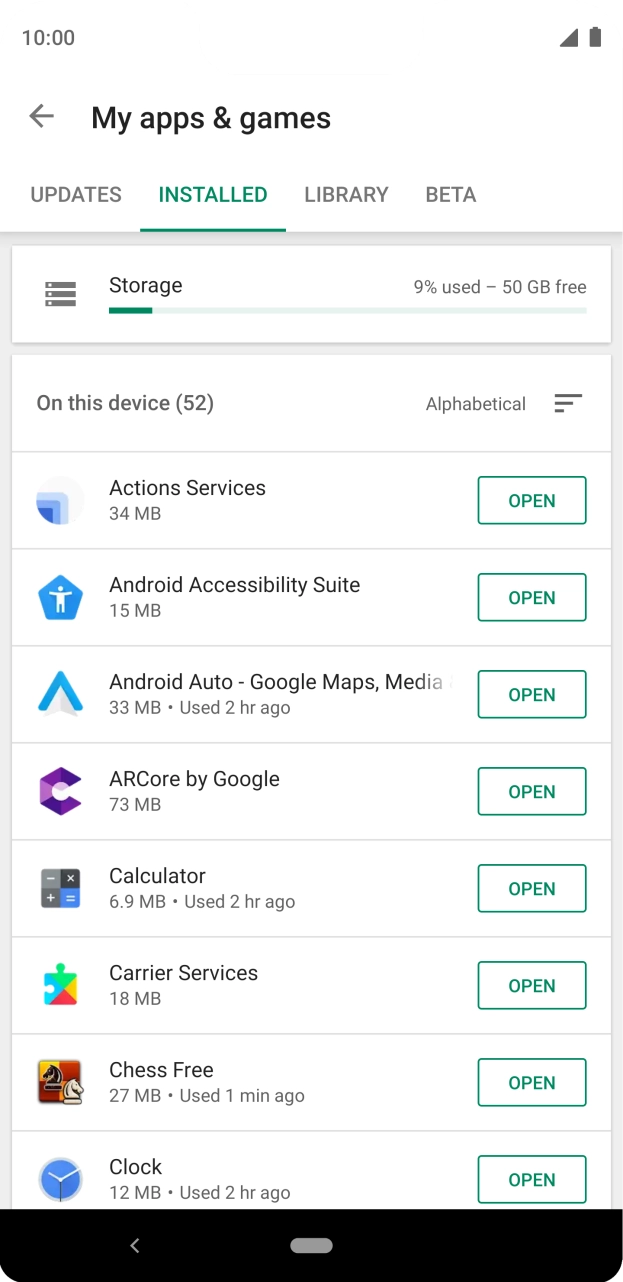
Task: Select the BETA tab
Action: pos(450,194)
